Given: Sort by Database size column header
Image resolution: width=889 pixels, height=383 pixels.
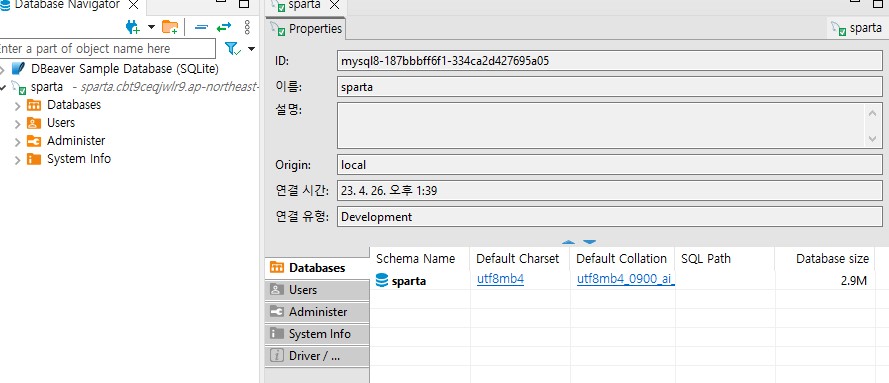Looking at the screenshot, I should [x=825, y=258].
